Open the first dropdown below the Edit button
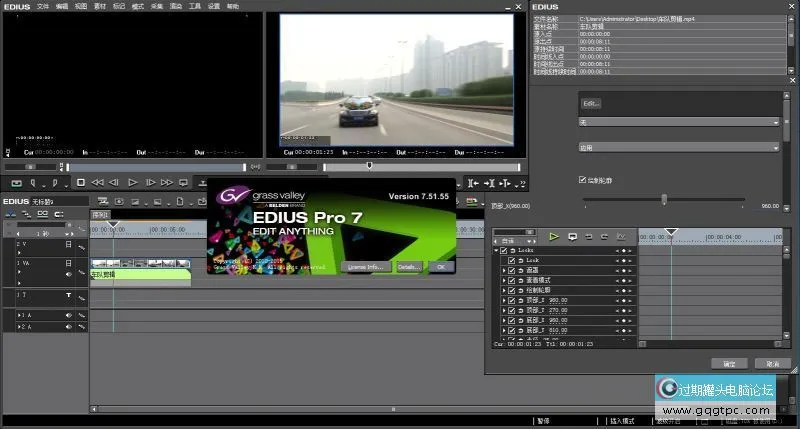800x429 pixels. (678, 122)
